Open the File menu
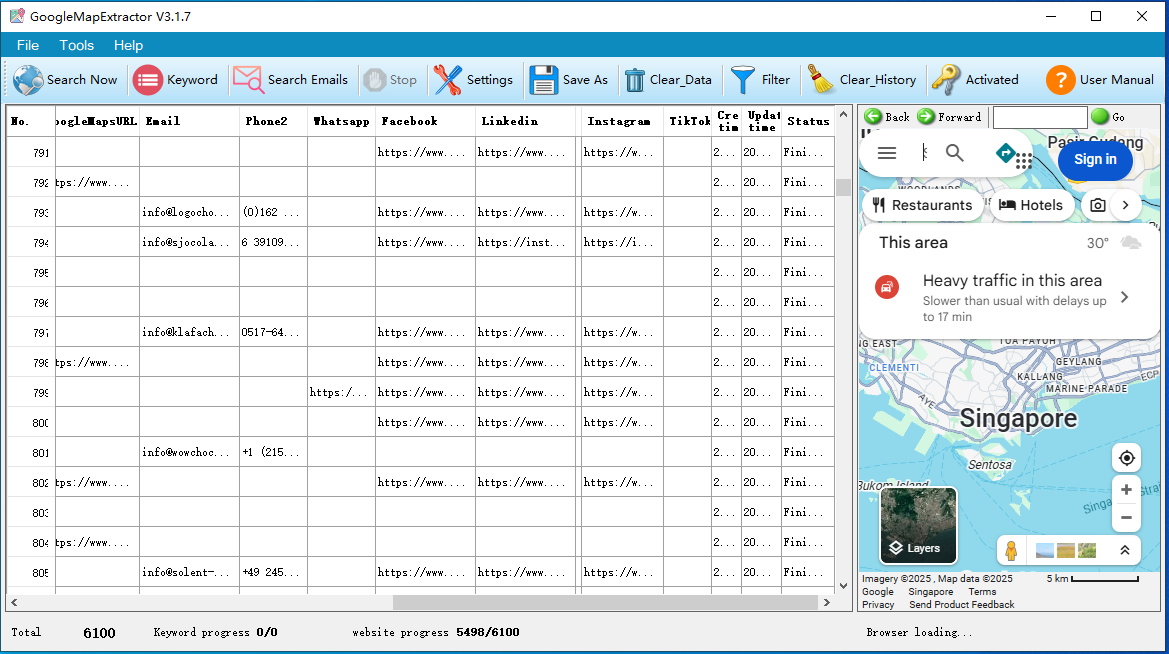 coord(27,45)
